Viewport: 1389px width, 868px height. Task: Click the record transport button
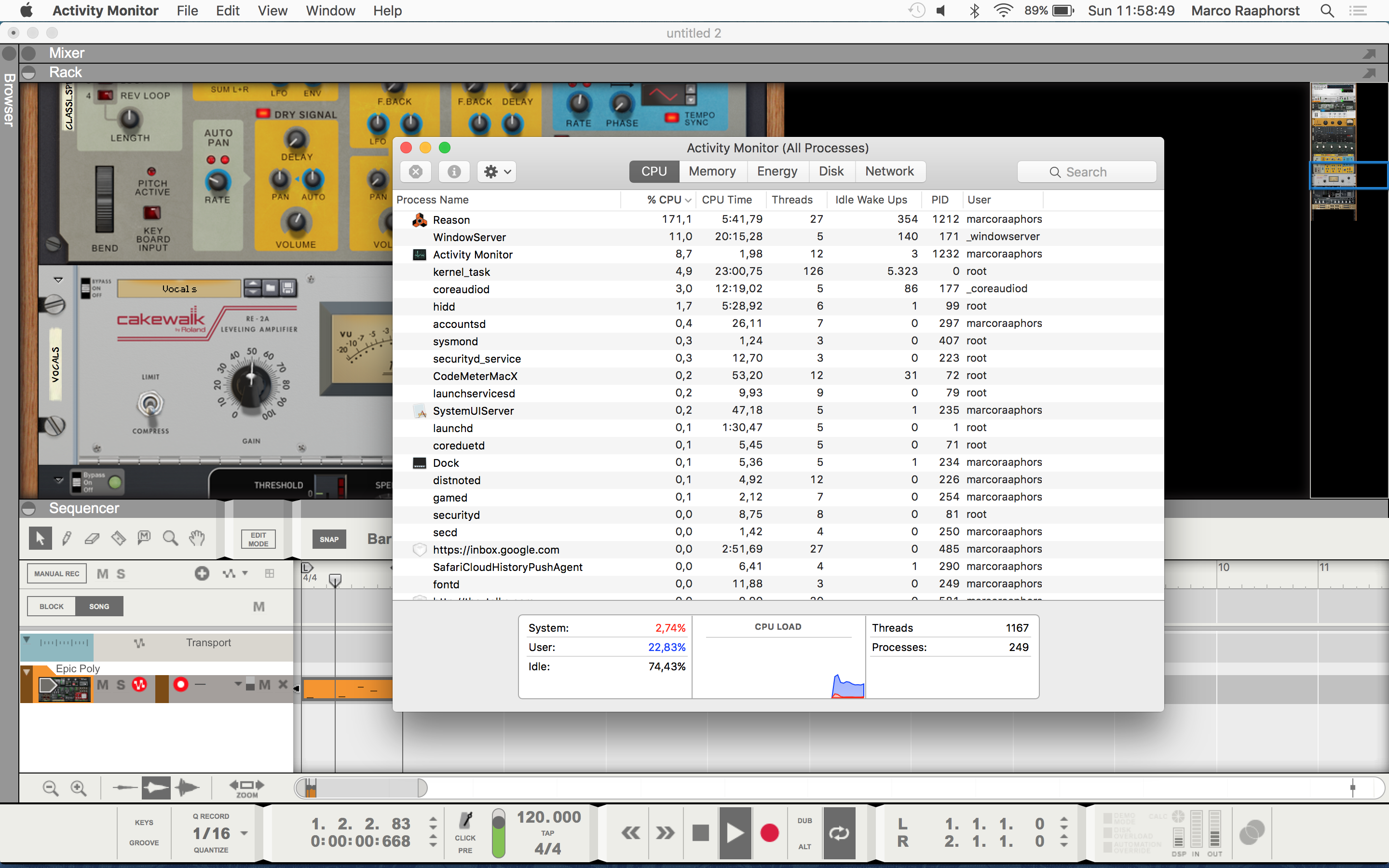pyautogui.click(x=770, y=832)
